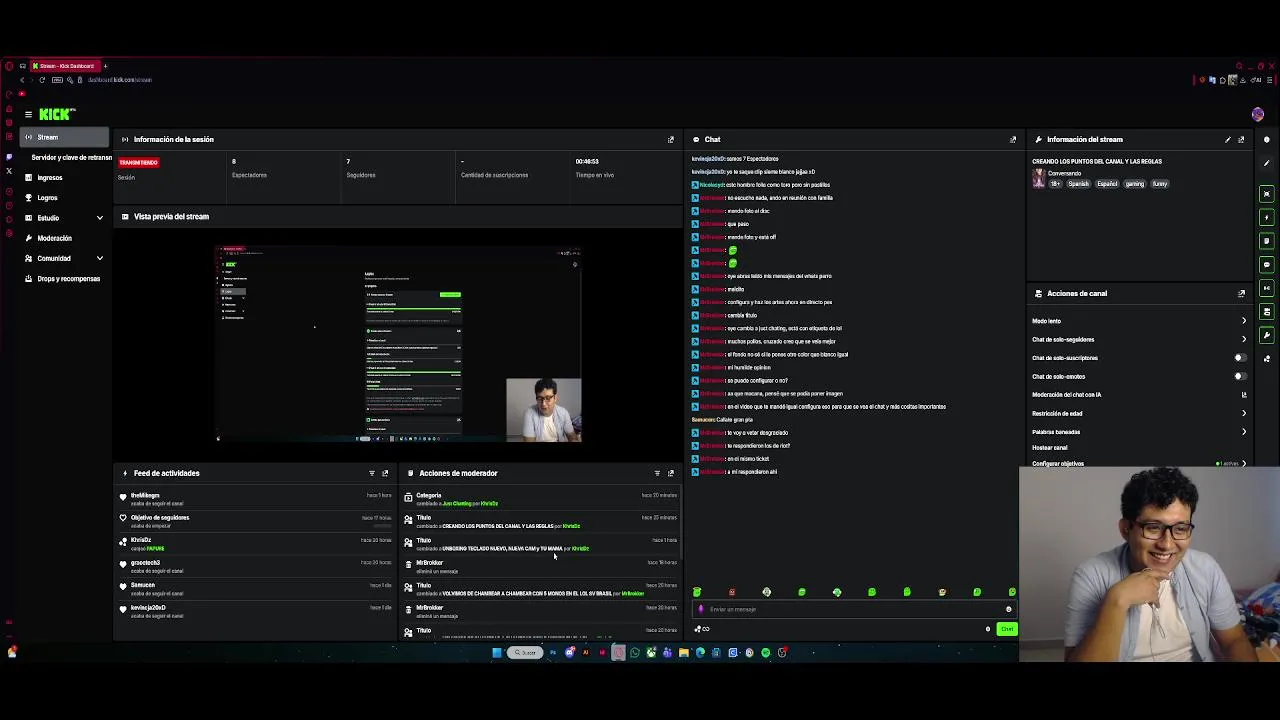
Task: Open Windows Start button in taskbar
Action: point(497,653)
